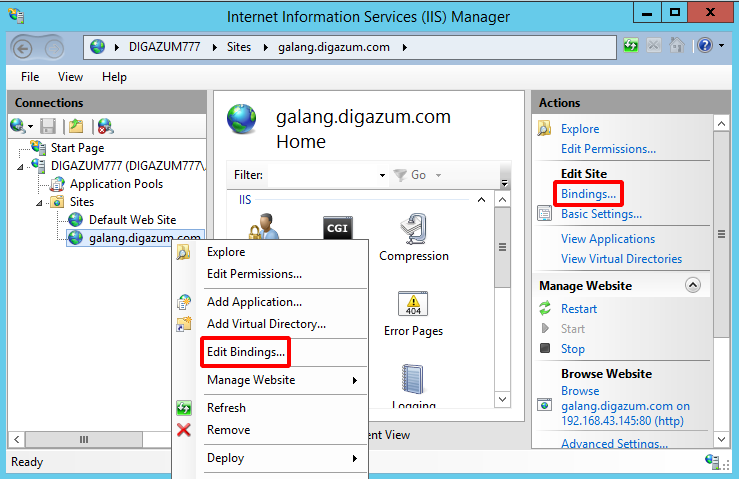The width and height of the screenshot is (739, 479).
Task: Open the Help menu
Action: coord(114,76)
